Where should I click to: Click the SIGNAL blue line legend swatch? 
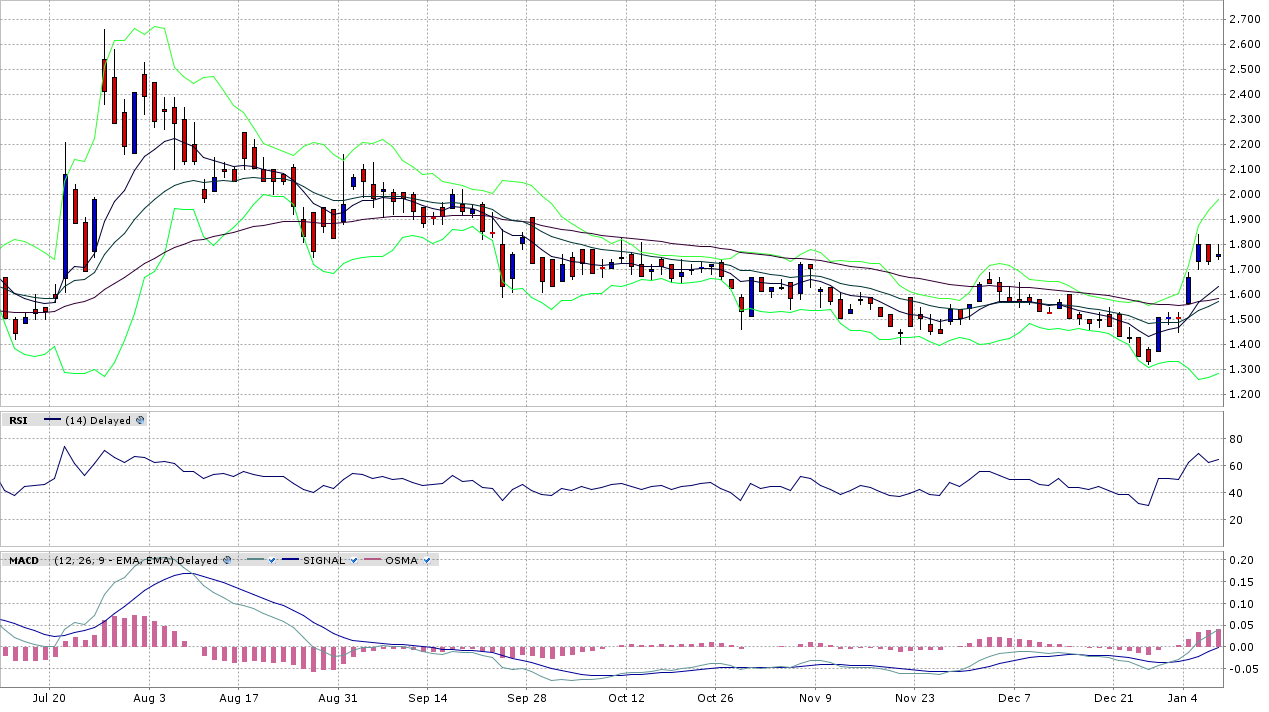pyautogui.click(x=290, y=560)
